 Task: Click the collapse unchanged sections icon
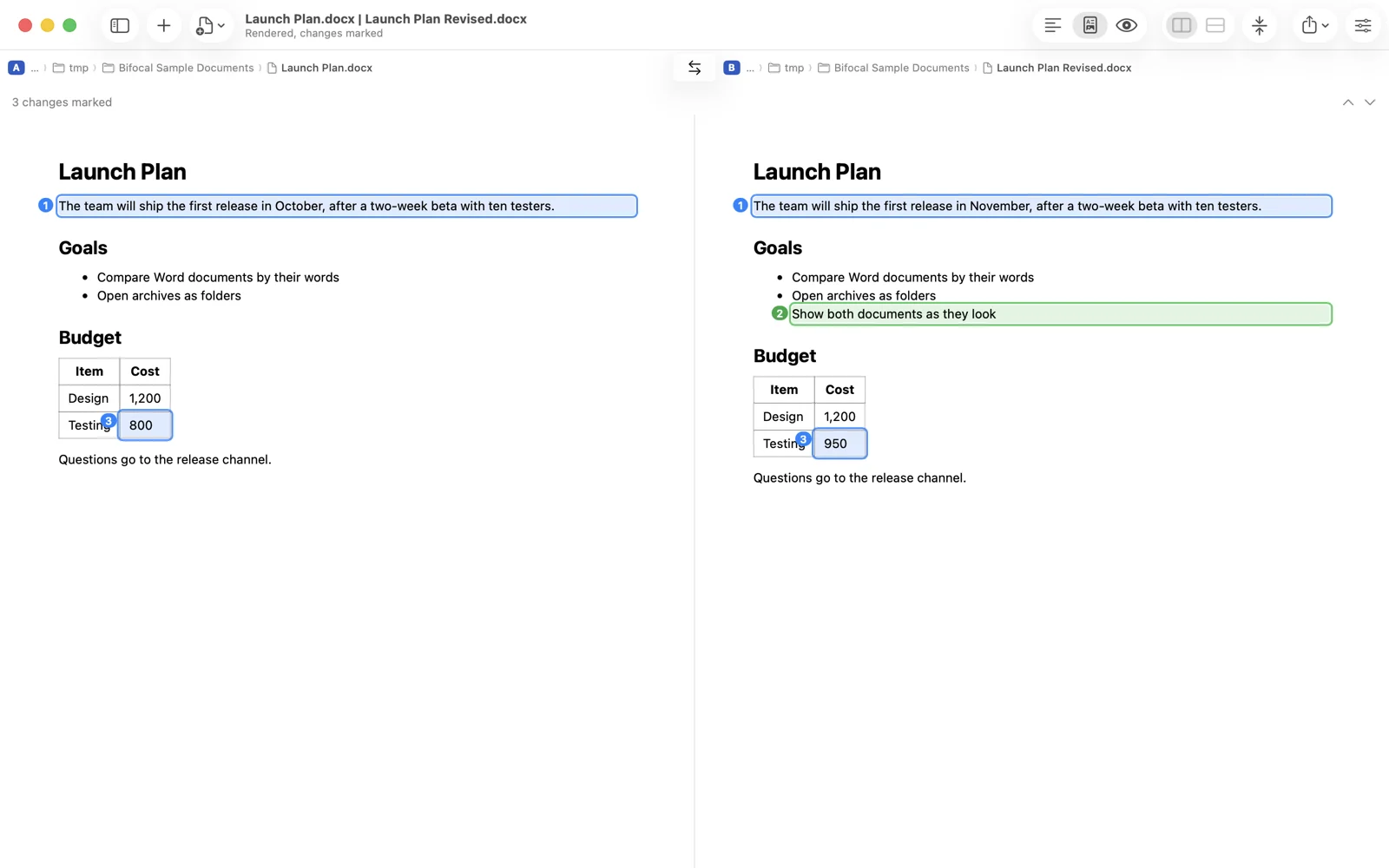point(1259,25)
